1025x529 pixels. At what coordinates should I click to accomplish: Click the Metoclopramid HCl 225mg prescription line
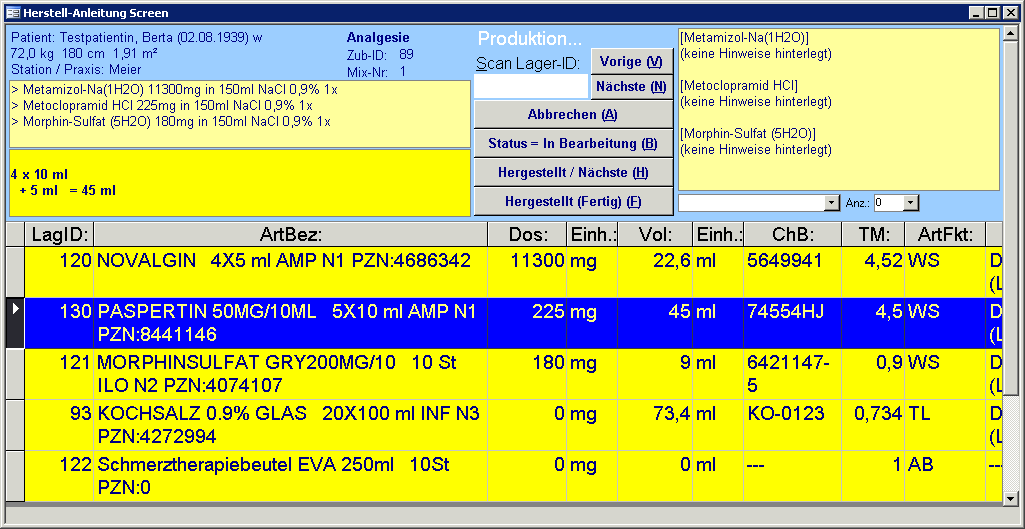[x=162, y=105]
